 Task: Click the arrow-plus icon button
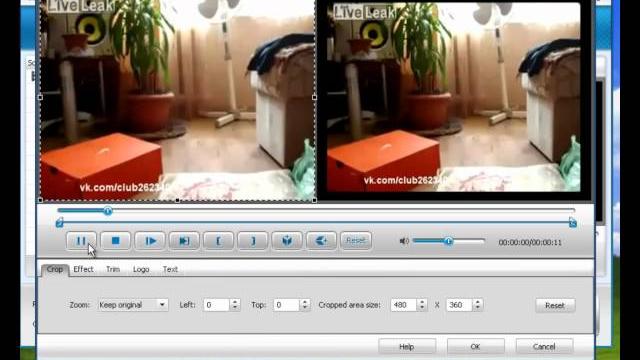point(321,241)
